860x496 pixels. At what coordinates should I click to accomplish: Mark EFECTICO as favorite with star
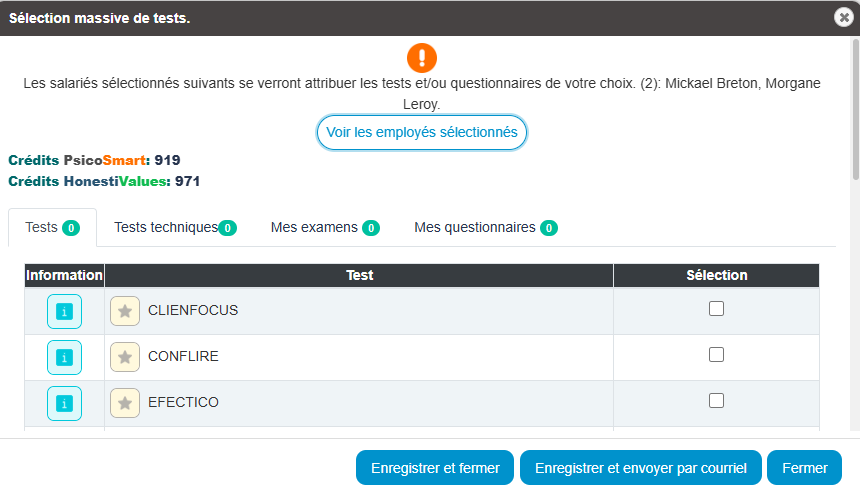click(x=125, y=403)
